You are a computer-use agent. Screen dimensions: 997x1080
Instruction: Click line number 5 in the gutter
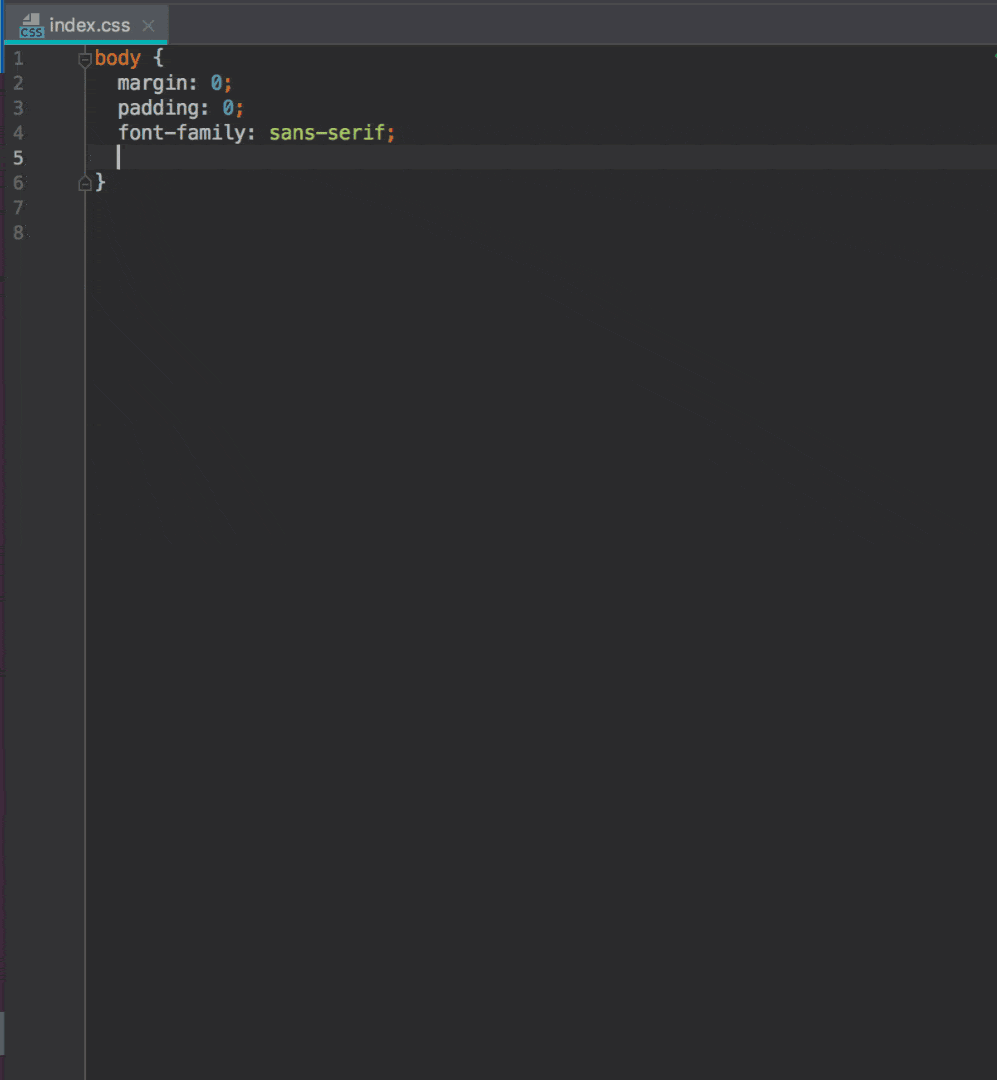(18, 157)
